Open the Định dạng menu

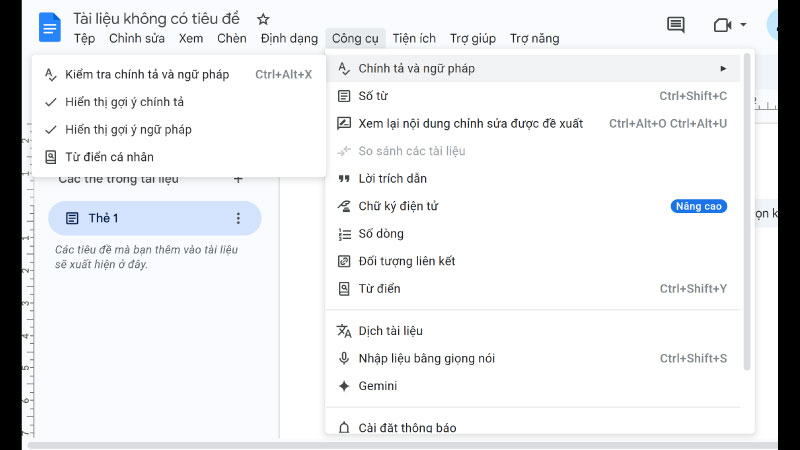(x=289, y=38)
